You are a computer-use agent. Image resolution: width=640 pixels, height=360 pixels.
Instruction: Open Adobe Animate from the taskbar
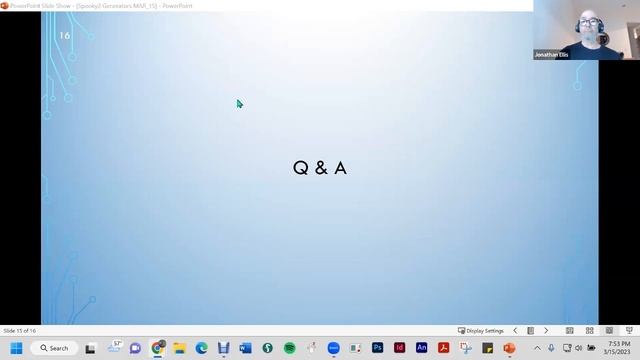pos(422,348)
